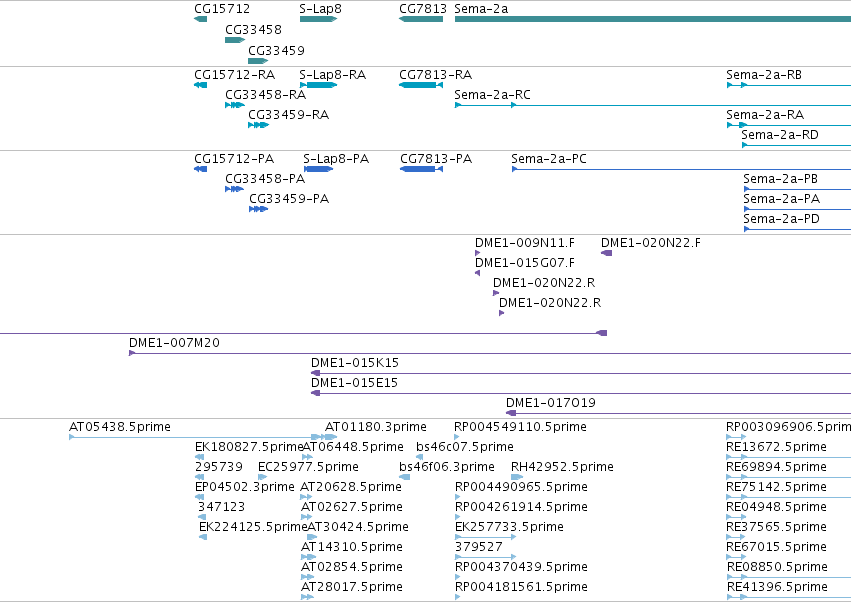851x602 pixels.
Task: Click the CG33459 gene label
Action: click(x=276, y=50)
